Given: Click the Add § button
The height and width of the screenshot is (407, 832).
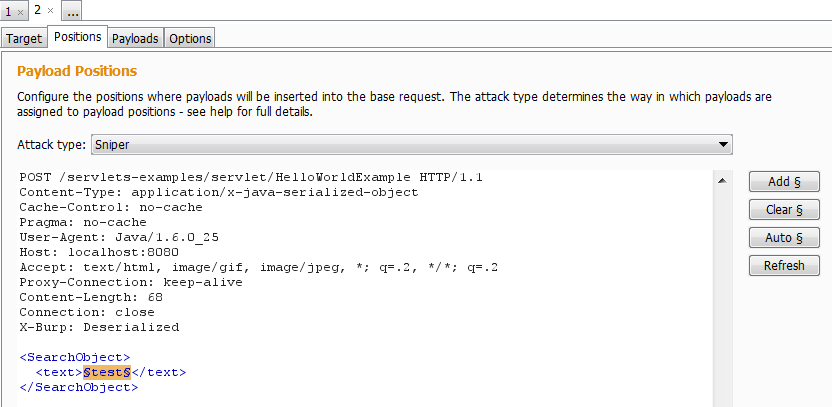Looking at the screenshot, I should 784,181.
